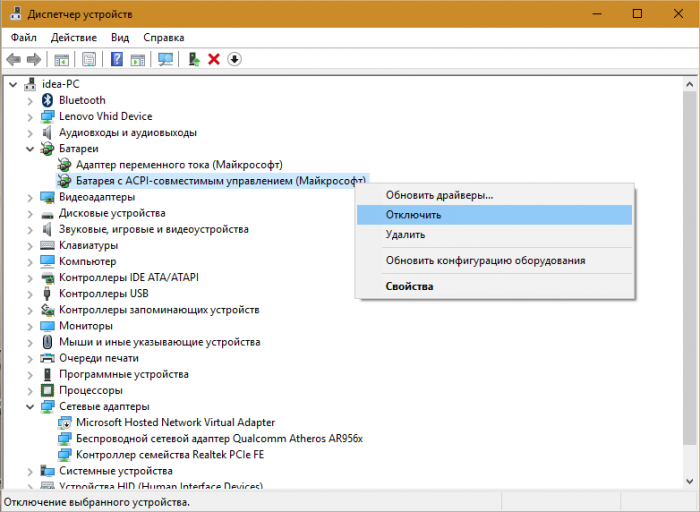Click the blue Help question mark icon
Viewport: 700px width, 512px height.
click(x=117, y=60)
